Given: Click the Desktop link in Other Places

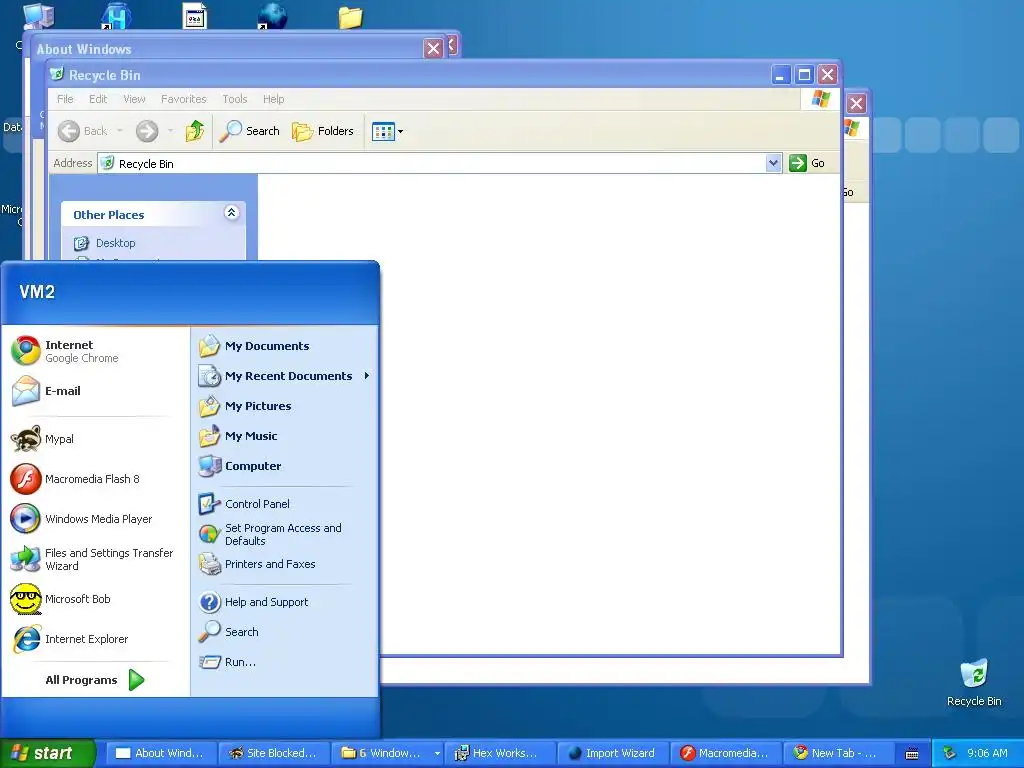Looking at the screenshot, I should tap(116, 243).
